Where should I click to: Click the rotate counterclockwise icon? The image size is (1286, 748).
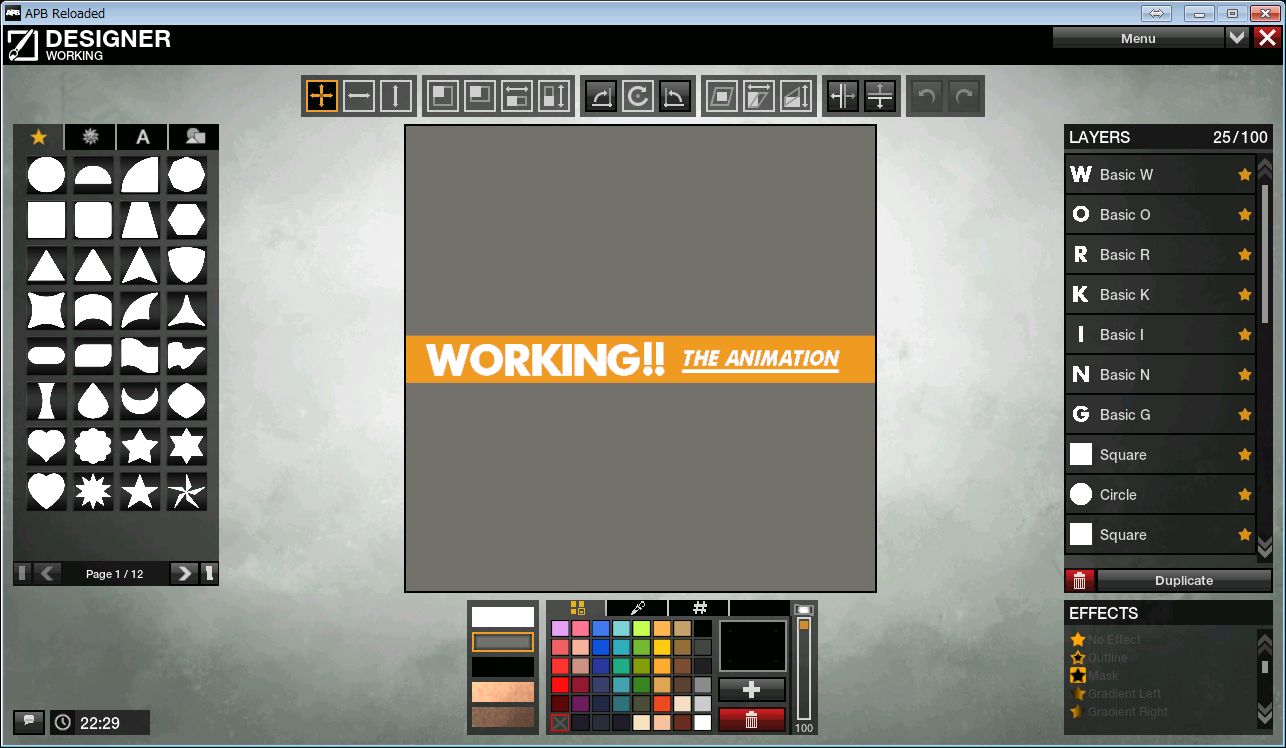point(675,96)
